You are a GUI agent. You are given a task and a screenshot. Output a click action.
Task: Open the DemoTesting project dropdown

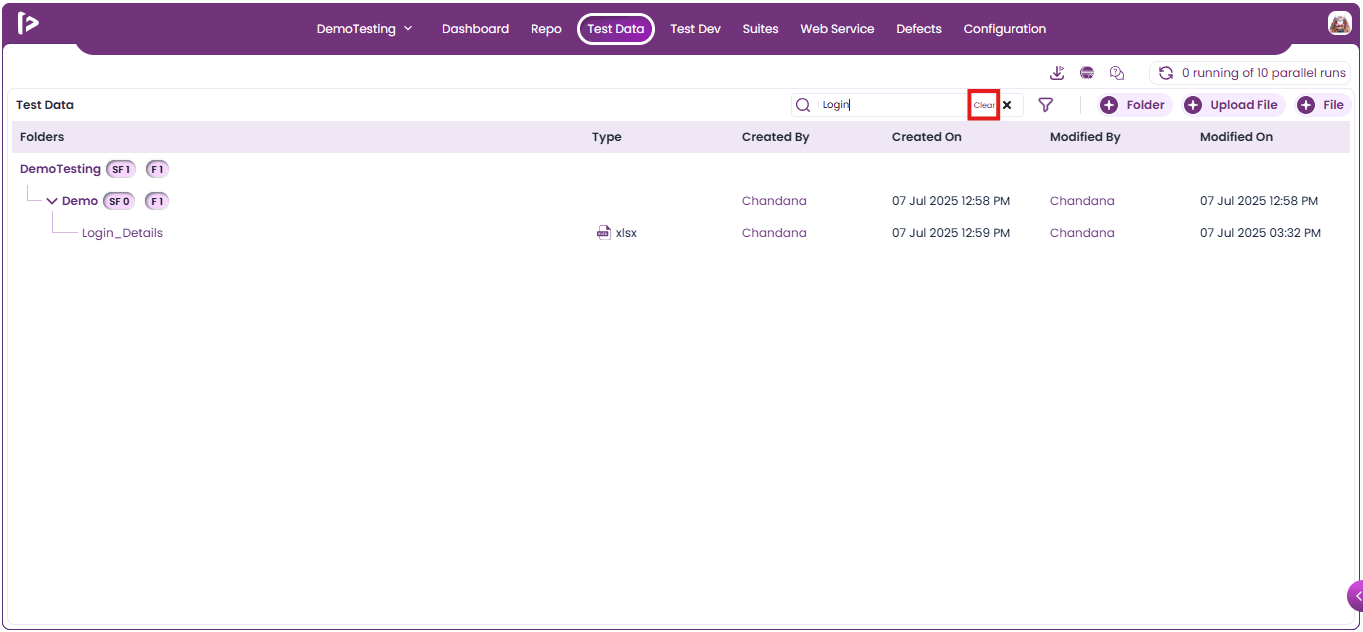coord(365,29)
